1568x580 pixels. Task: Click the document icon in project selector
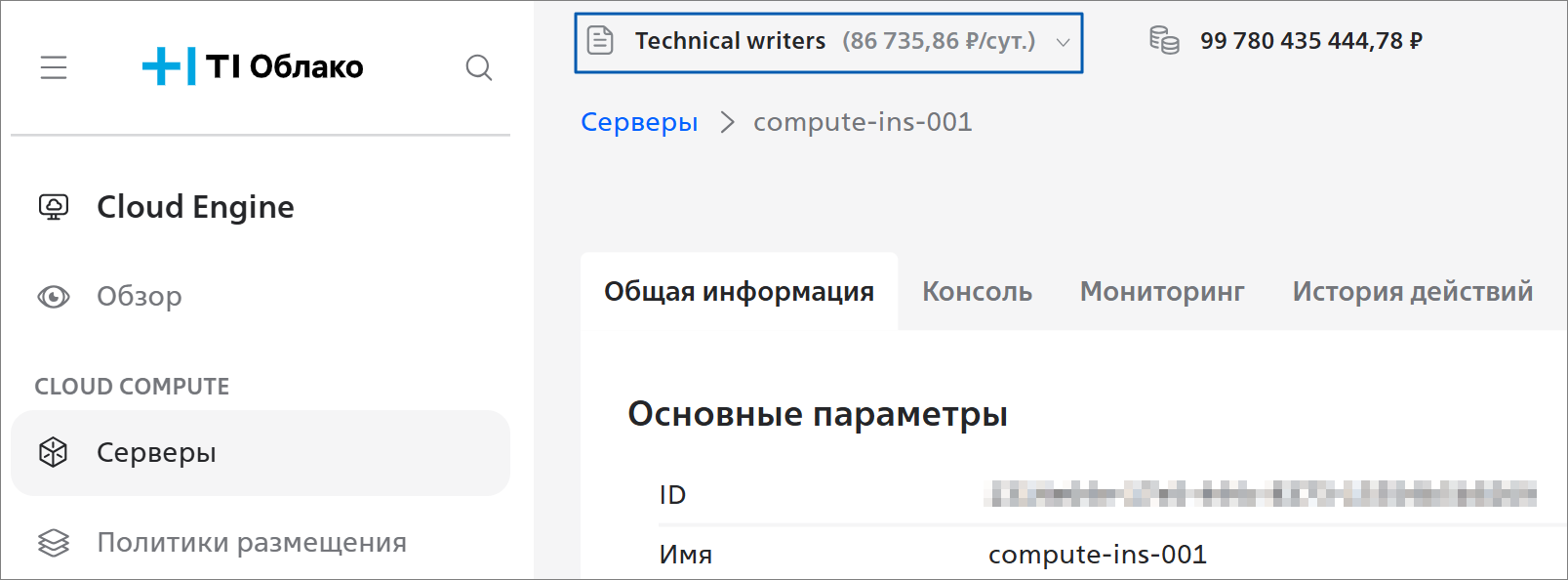click(600, 41)
